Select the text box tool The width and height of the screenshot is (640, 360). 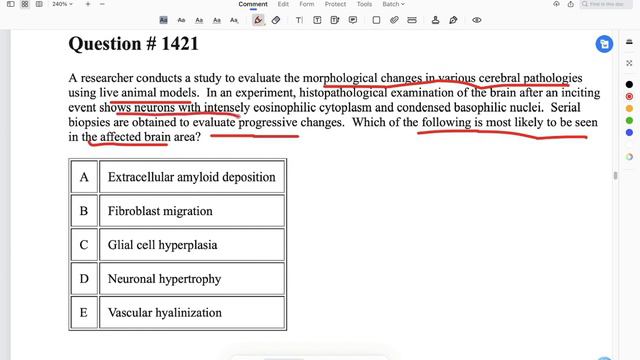pyautogui.click(x=317, y=20)
